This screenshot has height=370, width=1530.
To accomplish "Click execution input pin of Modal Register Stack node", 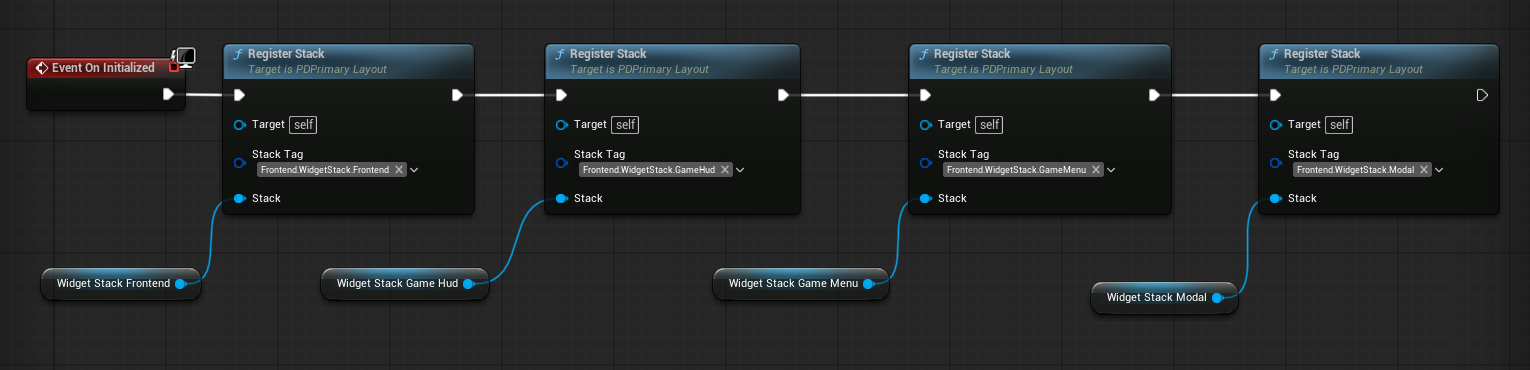I will [1275, 95].
